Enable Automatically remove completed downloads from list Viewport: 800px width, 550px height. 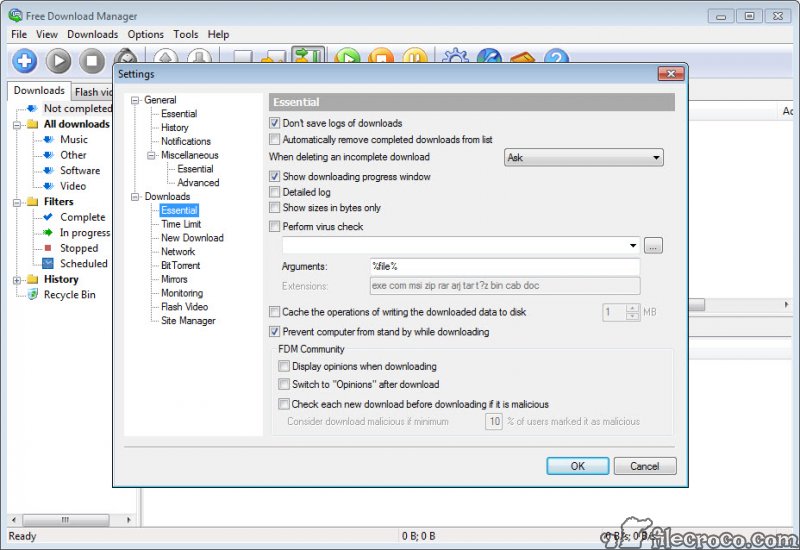(274, 139)
